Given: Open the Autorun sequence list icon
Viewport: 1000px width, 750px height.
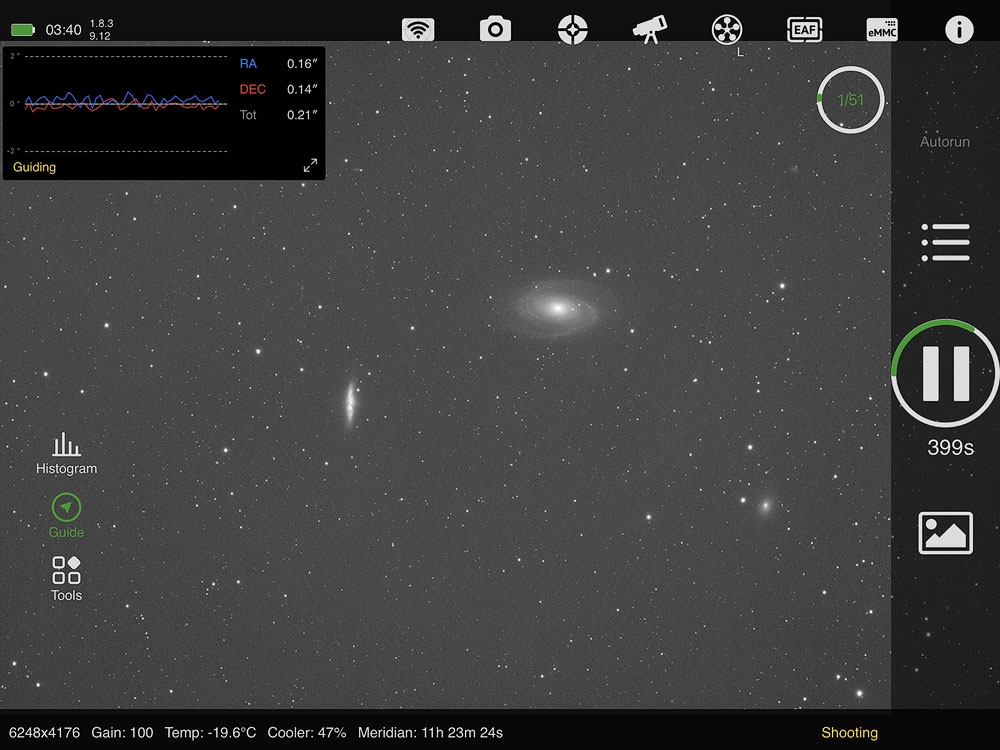Looking at the screenshot, I should coord(945,242).
